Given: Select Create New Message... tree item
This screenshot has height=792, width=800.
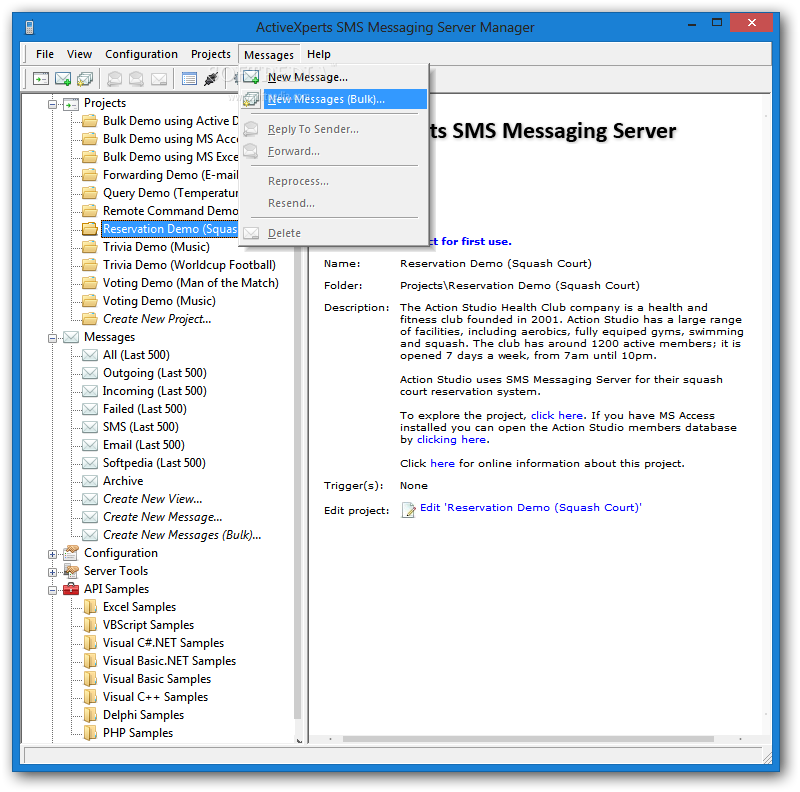Looking at the screenshot, I should (163, 517).
